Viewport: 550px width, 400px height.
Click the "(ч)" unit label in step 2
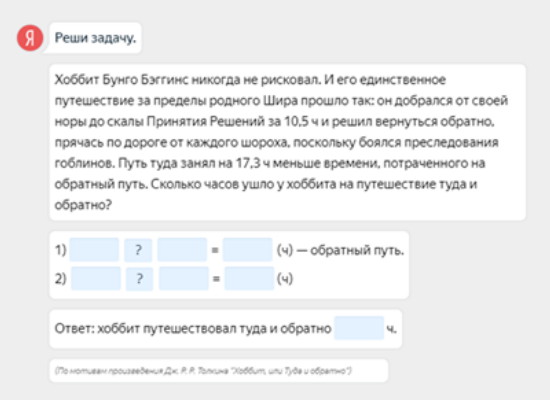pyautogui.click(x=285, y=279)
